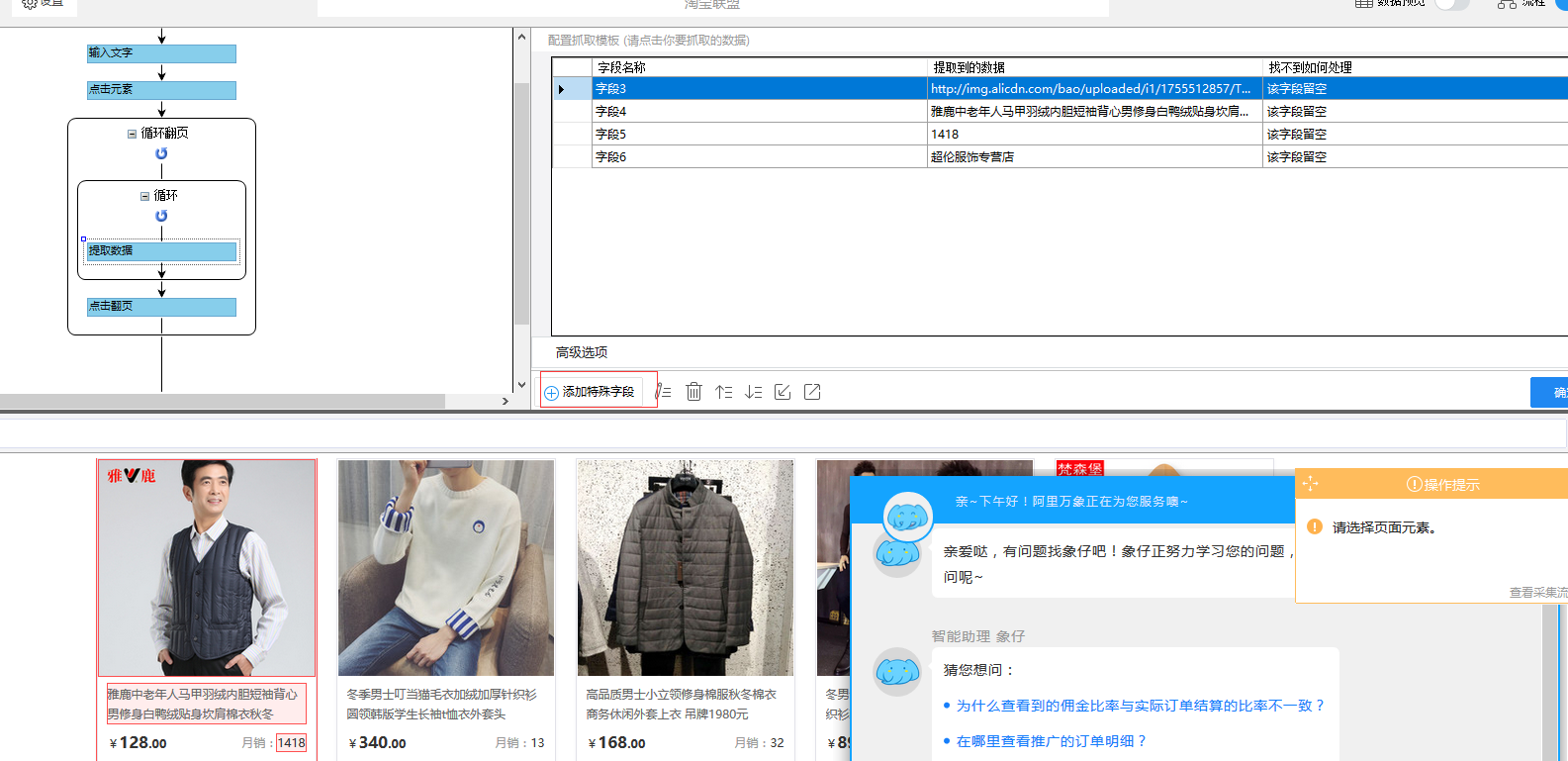The image size is (1568, 761).
Task: Select the 字段3 row name cell
Action: click(x=759, y=89)
